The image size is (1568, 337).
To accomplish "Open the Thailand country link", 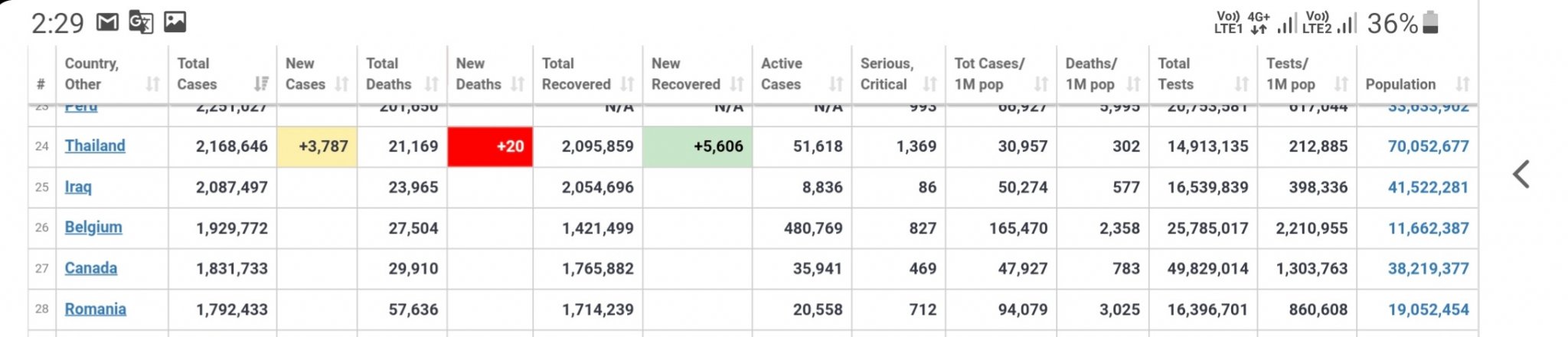I will (x=95, y=146).
